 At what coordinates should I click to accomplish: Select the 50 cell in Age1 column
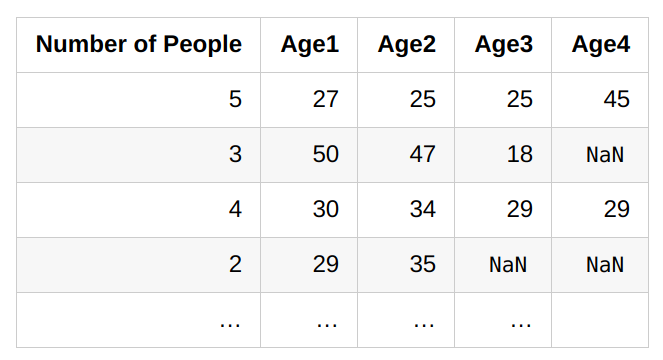click(x=309, y=155)
